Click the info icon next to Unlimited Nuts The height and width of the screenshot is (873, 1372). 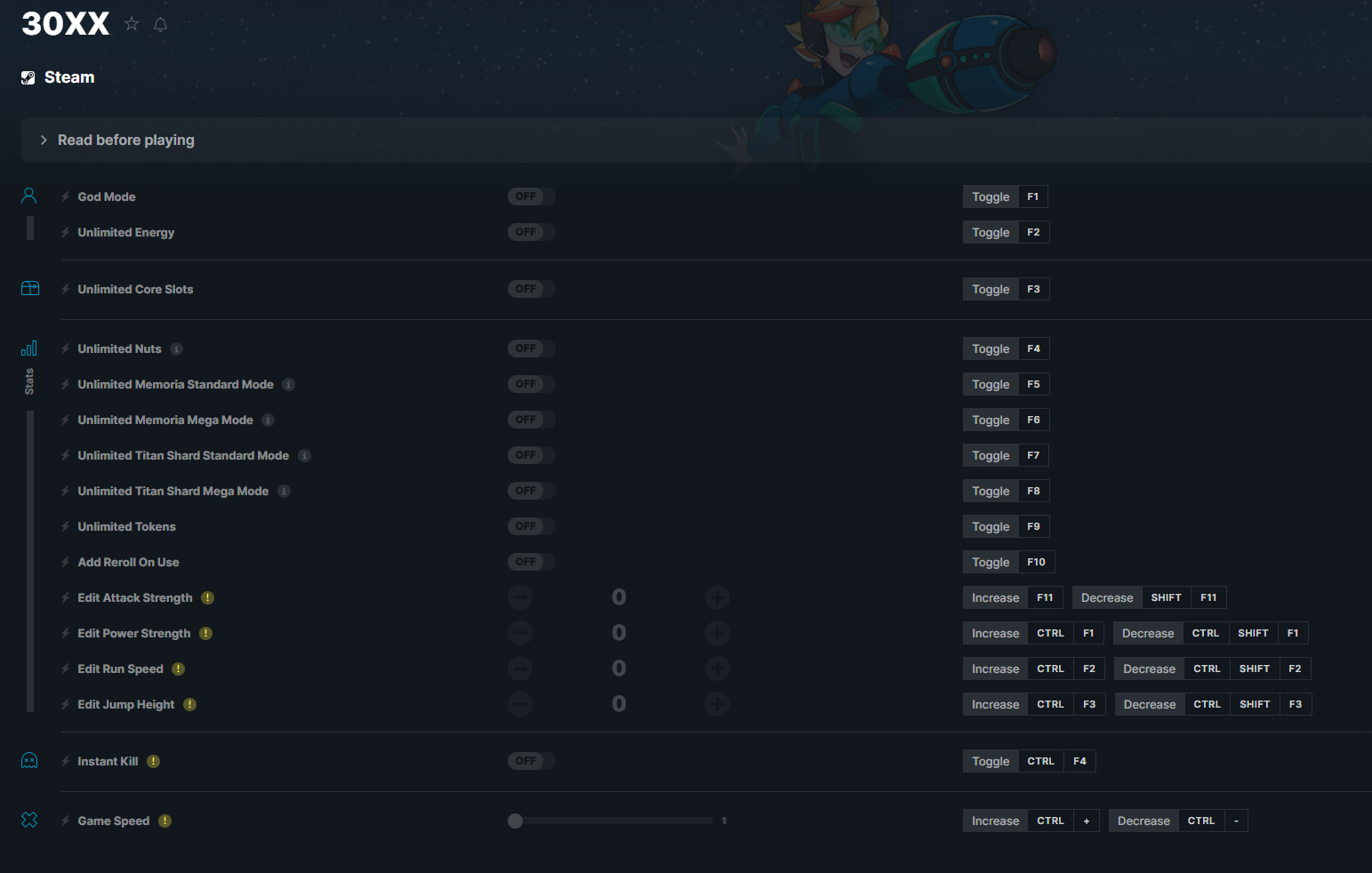[176, 348]
